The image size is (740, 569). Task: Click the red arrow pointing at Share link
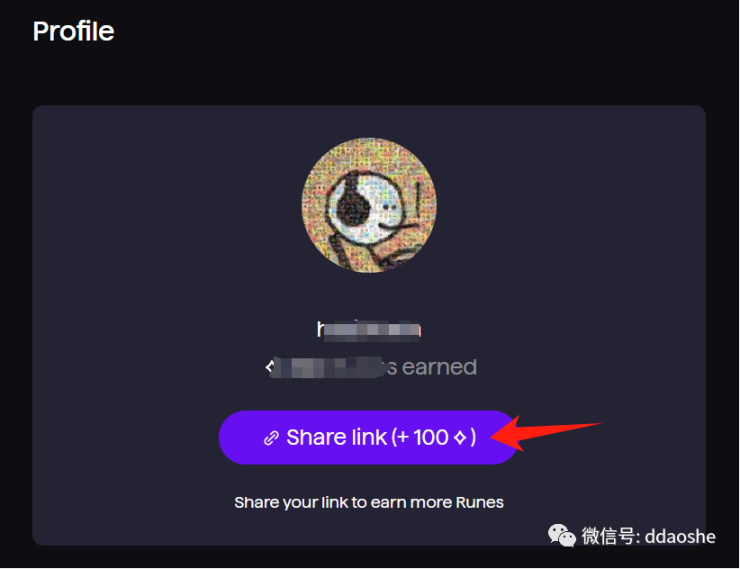546,433
